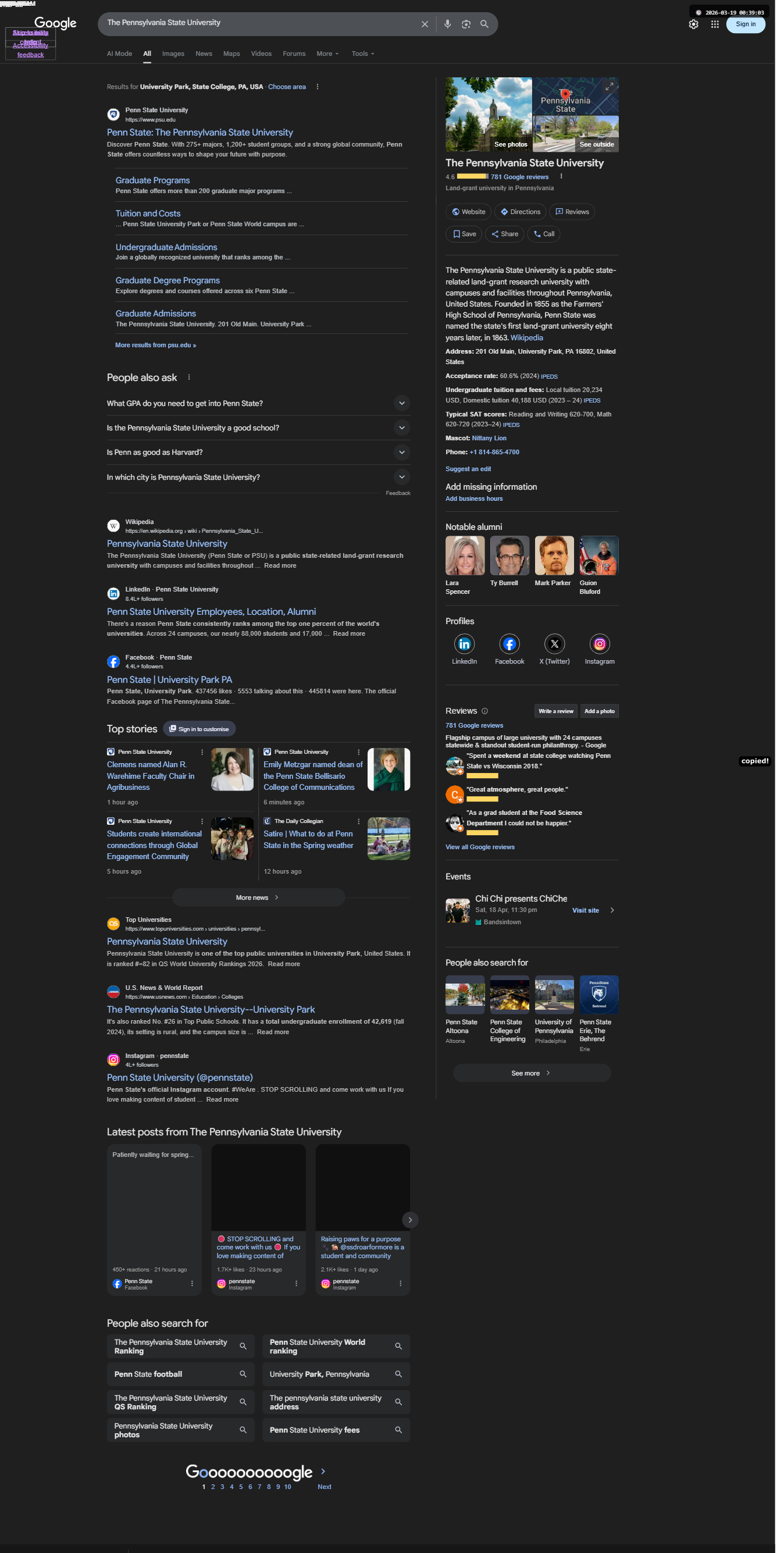Search Penn State football via magnifier icon
The image size is (784, 1553).
(243, 1374)
